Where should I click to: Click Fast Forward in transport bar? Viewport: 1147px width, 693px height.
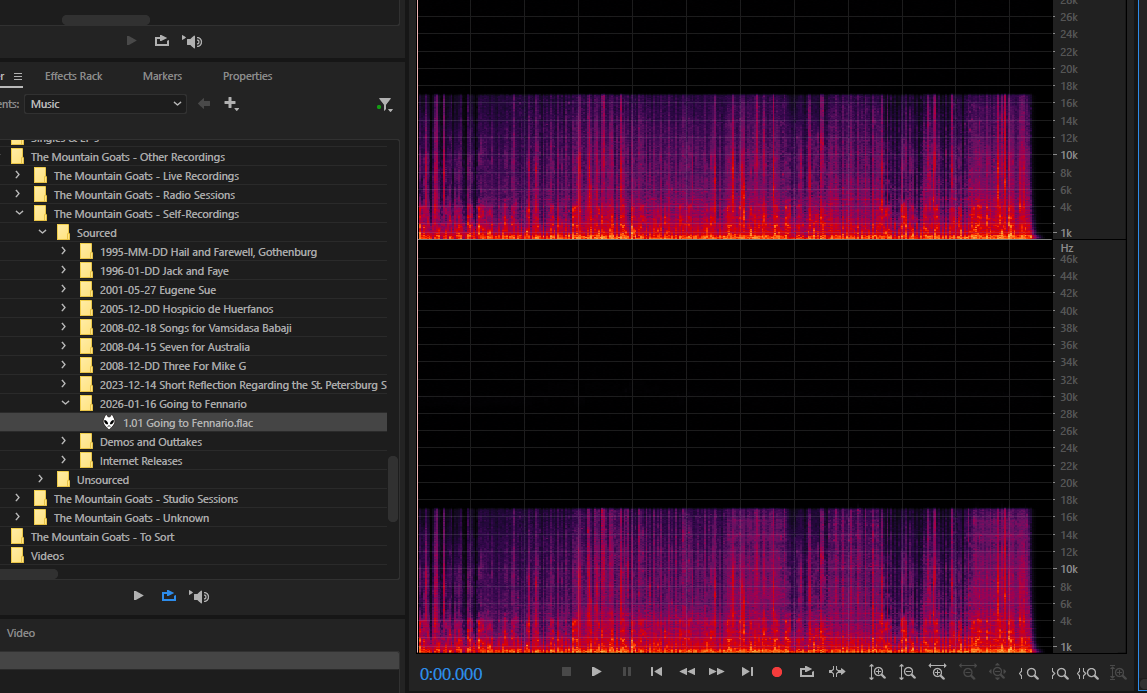(x=716, y=672)
